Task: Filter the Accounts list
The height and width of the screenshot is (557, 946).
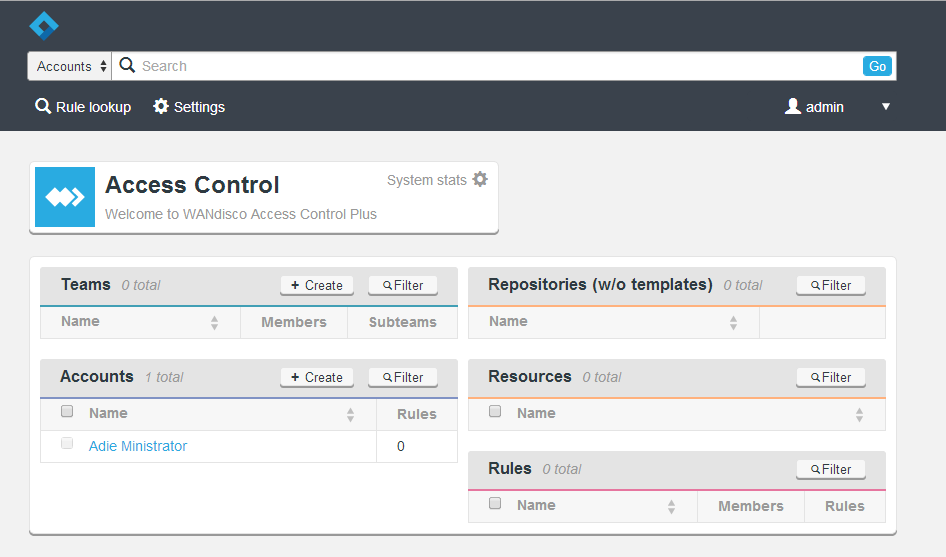Action: coord(403,377)
